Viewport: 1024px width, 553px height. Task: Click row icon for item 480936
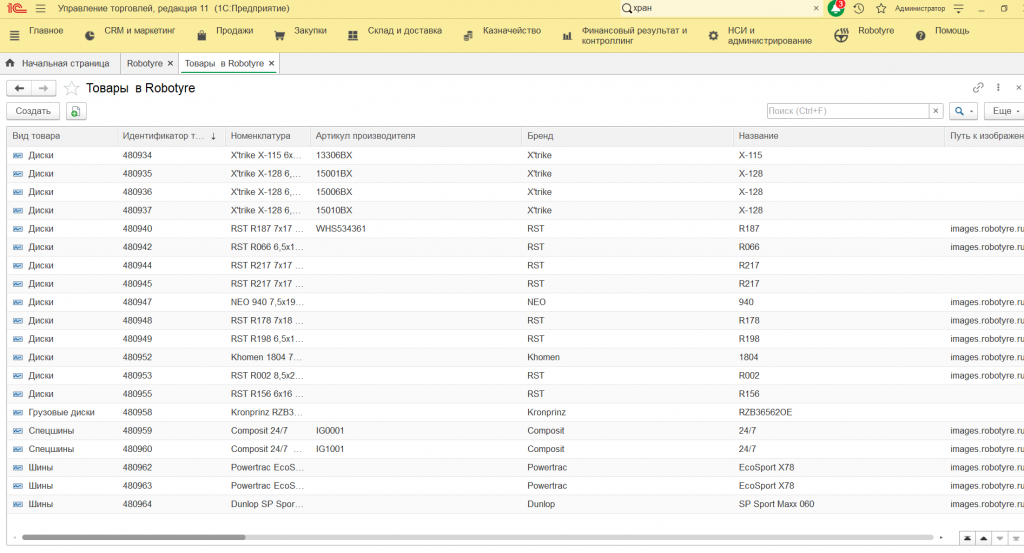(18, 192)
